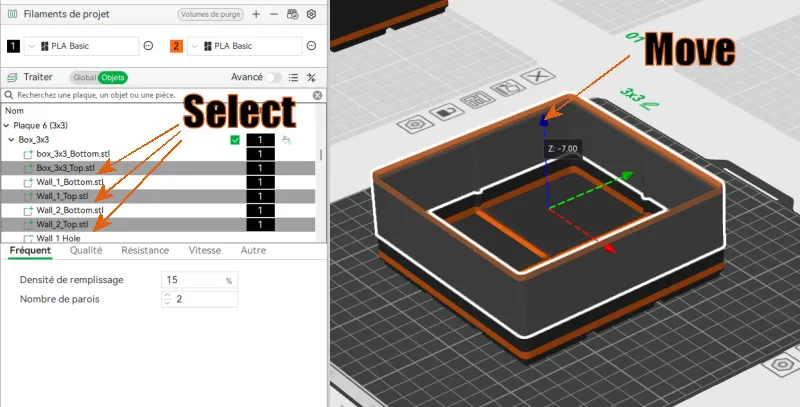
Task: Edit filament 1 preset with ellipsis icon
Action: click(x=148, y=46)
